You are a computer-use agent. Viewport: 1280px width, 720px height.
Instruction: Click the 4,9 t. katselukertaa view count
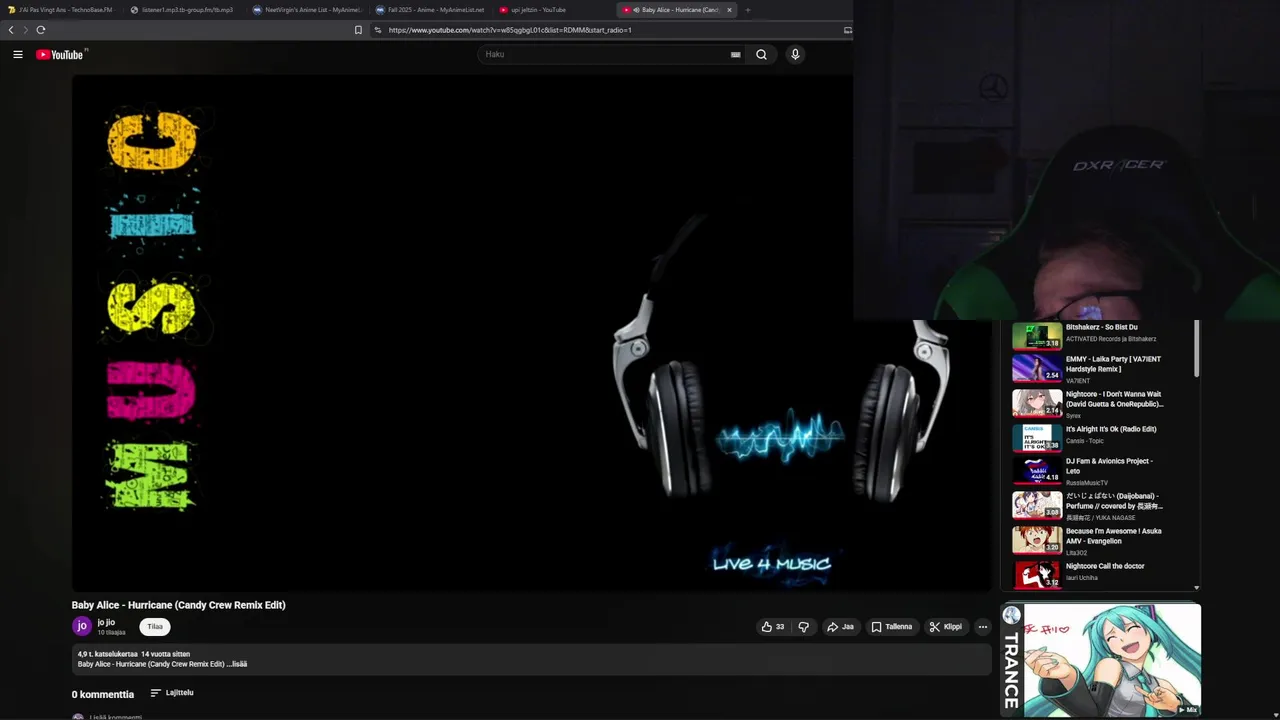click(x=108, y=654)
